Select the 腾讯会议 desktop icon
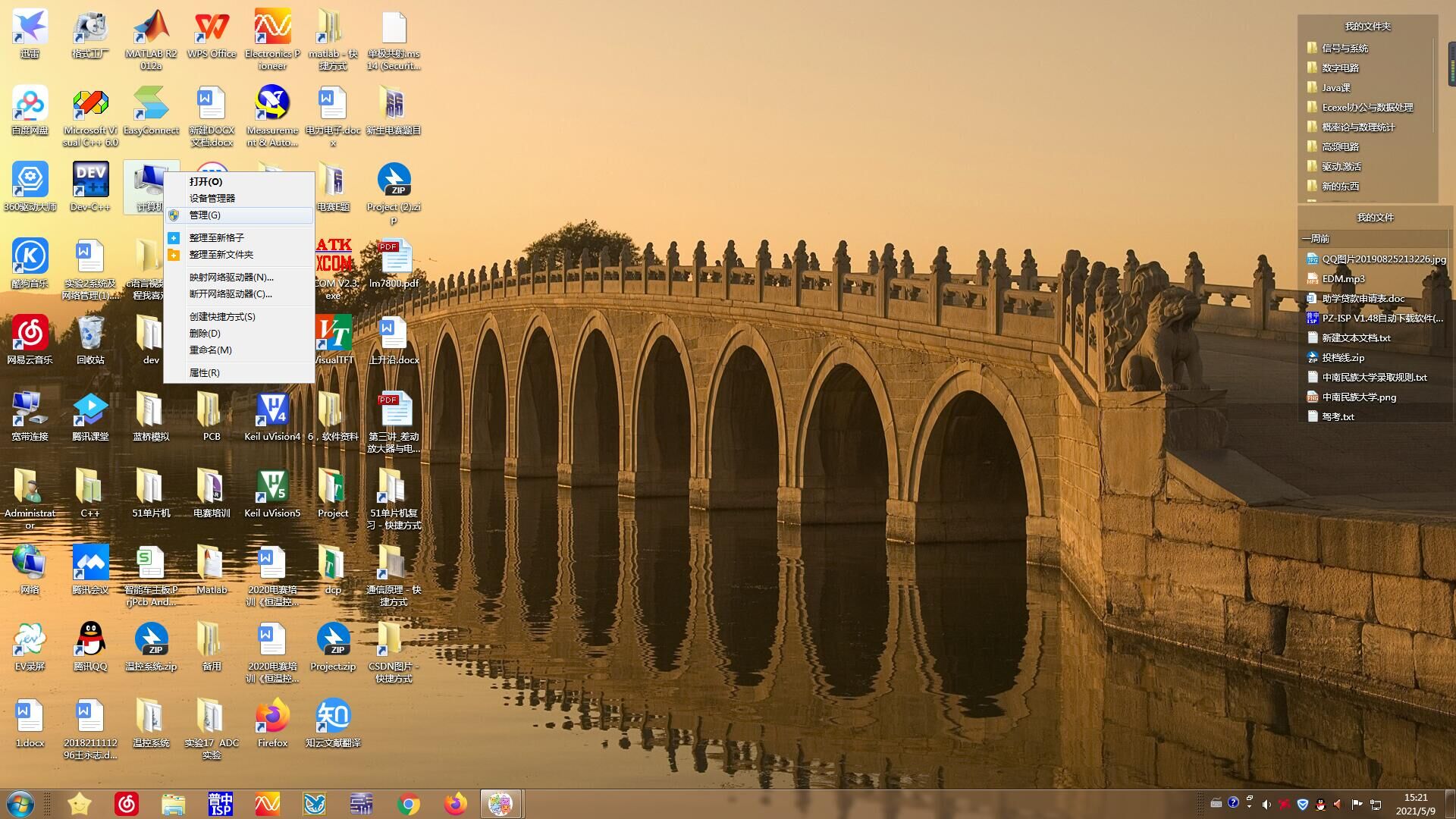Viewport: 1456px width, 819px height. pyautogui.click(x=90, y=570)
